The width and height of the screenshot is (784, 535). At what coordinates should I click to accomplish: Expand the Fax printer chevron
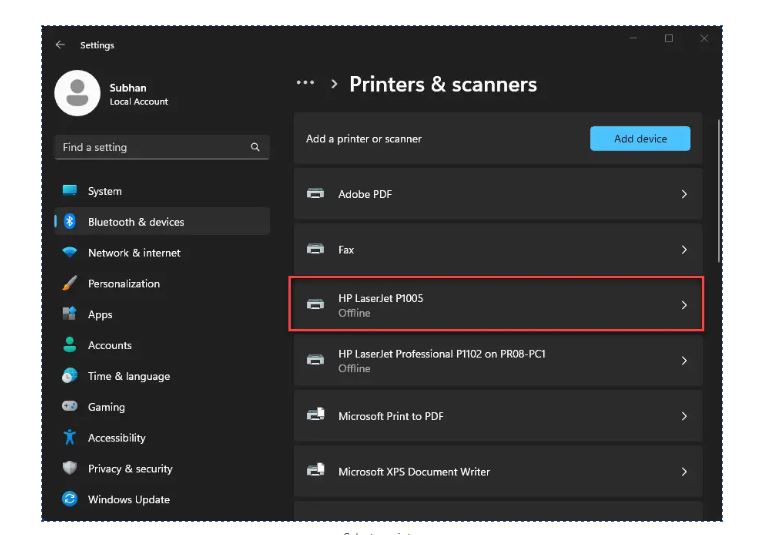tap(684, 250)
